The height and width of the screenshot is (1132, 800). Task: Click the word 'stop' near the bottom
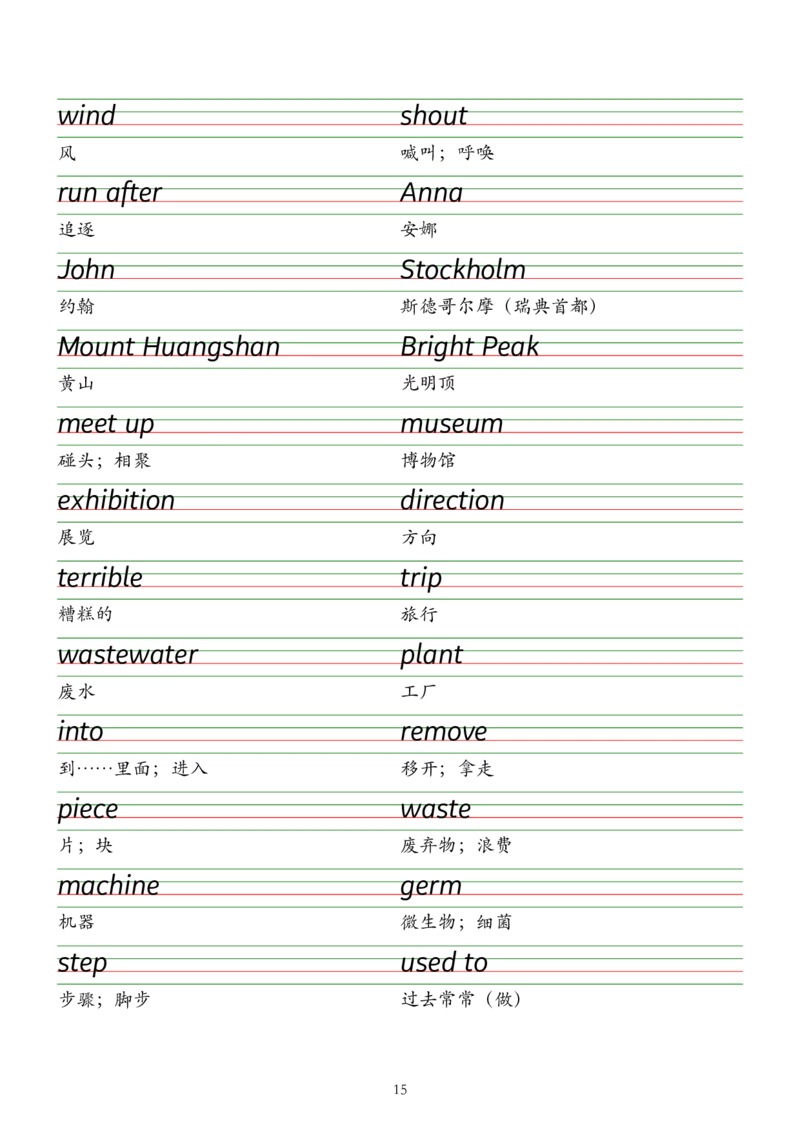coord(80,960)
